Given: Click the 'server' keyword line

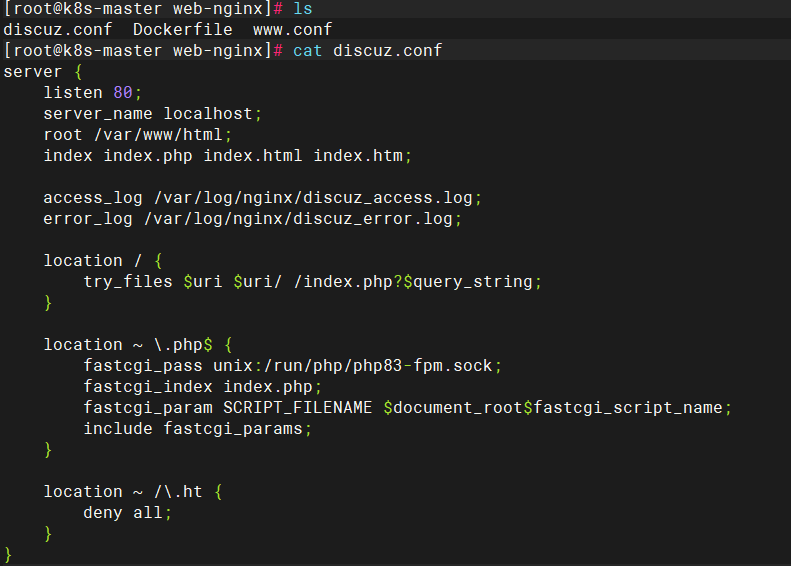Looking at the screenshot, I should [32, 72].
